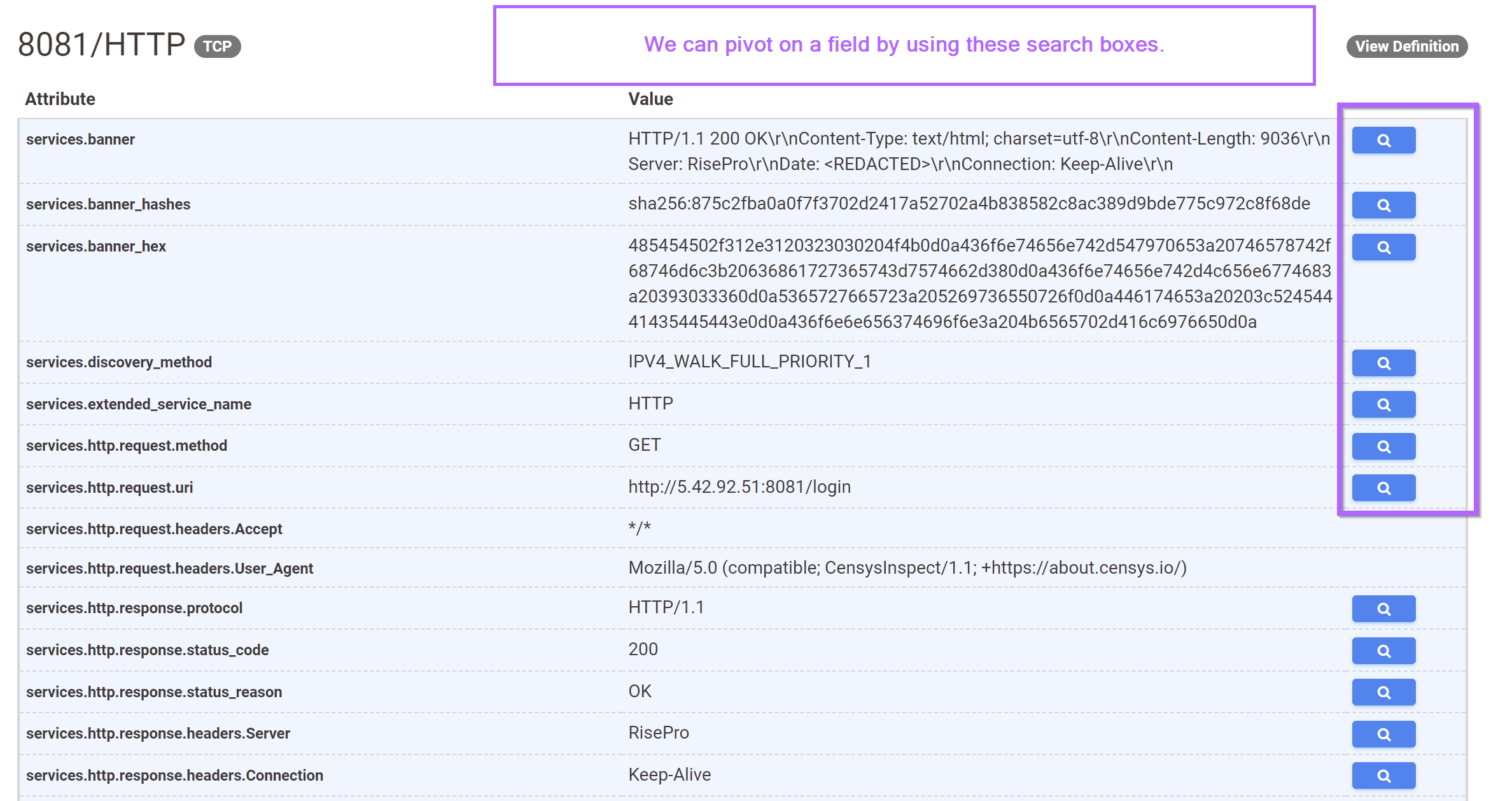Click the Attribute column header
This screenshot has height=801, width=1512.
(60, 99)
